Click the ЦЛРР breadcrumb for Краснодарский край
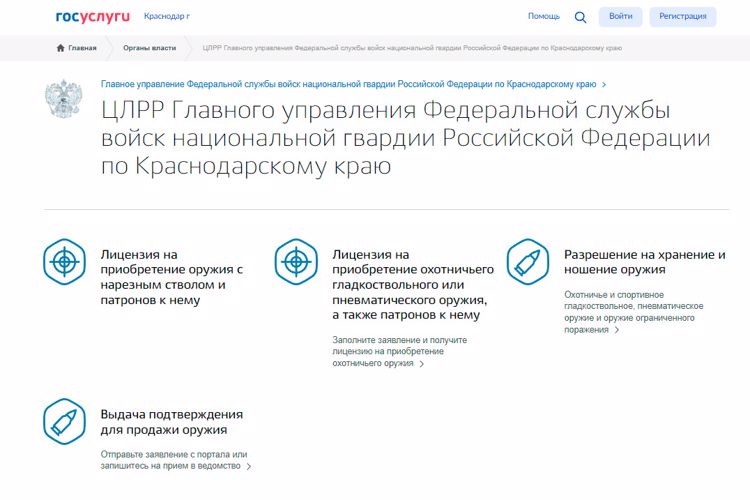The height and width of the screenshot is (500, 750). 412,48
